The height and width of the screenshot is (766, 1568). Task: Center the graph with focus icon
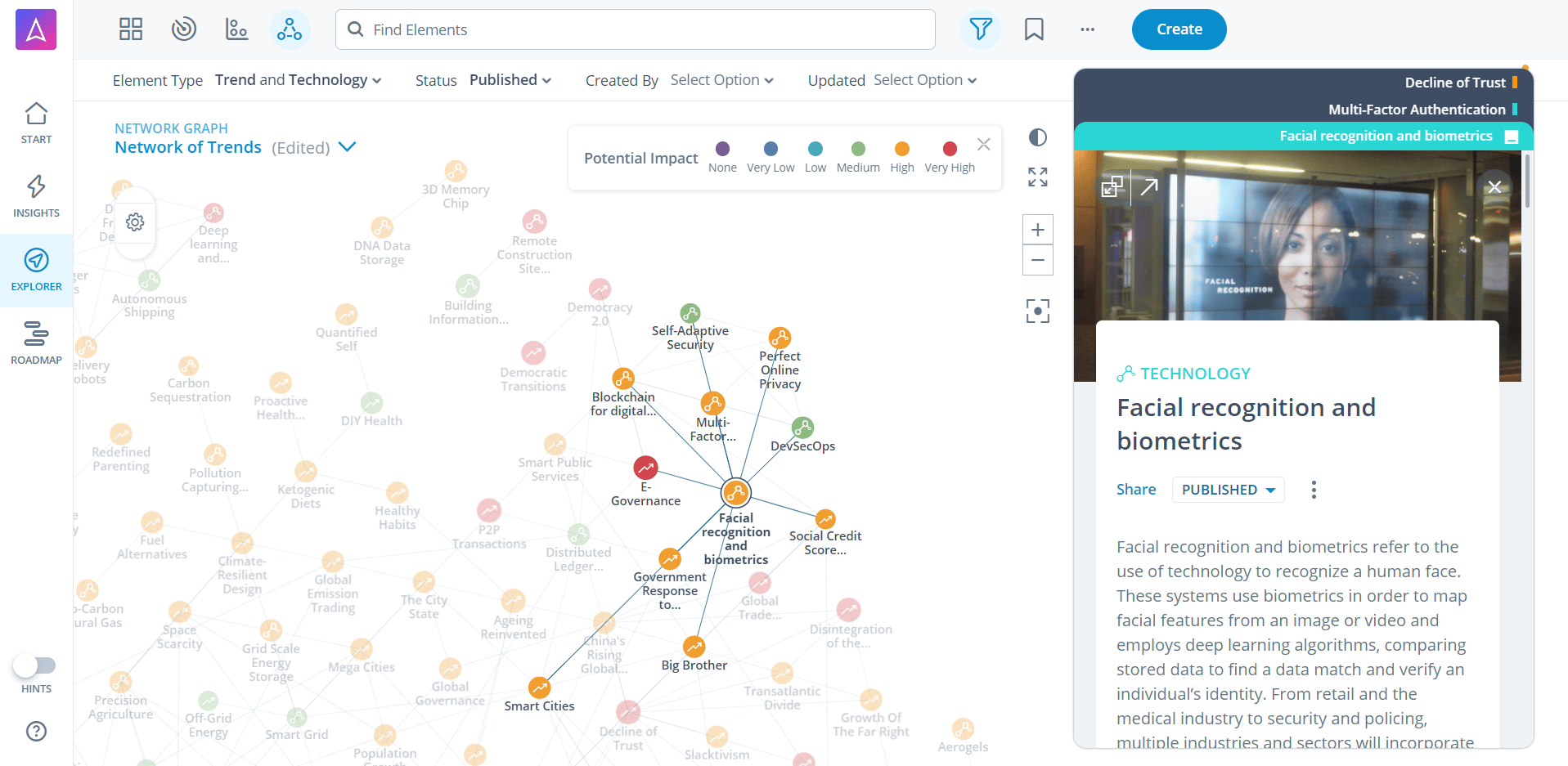[1038, 311]
